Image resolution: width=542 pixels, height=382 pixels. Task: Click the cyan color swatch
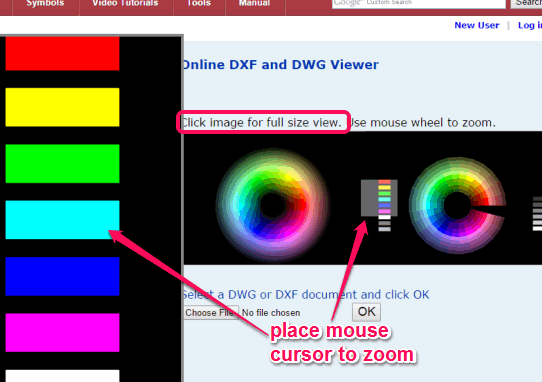click(x=63, y=220)
